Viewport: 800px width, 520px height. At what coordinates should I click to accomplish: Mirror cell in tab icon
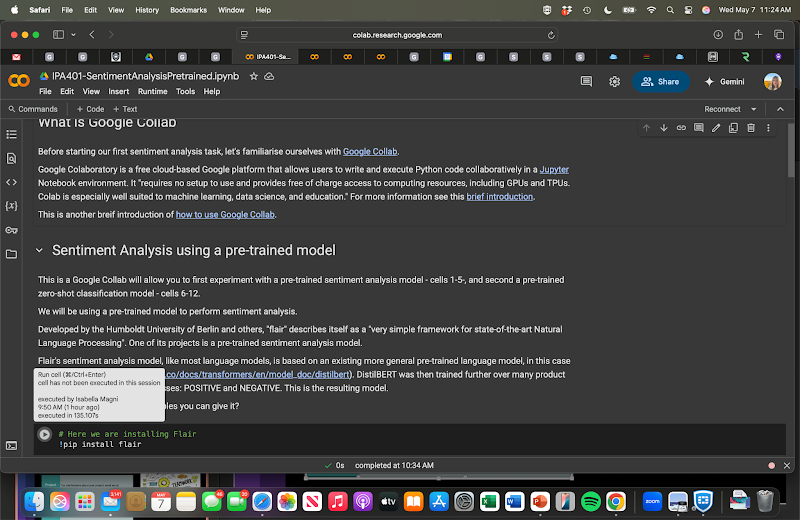(733, 128)
